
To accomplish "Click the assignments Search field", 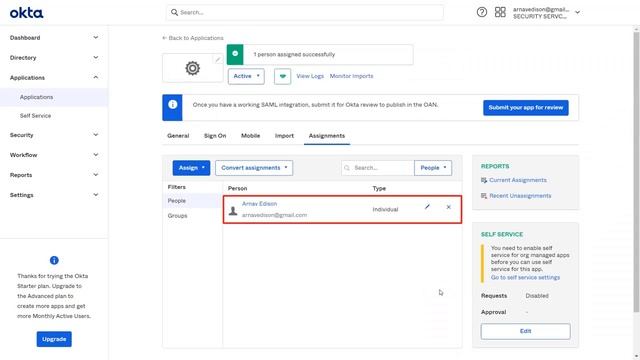I will (x=378, y=168).
